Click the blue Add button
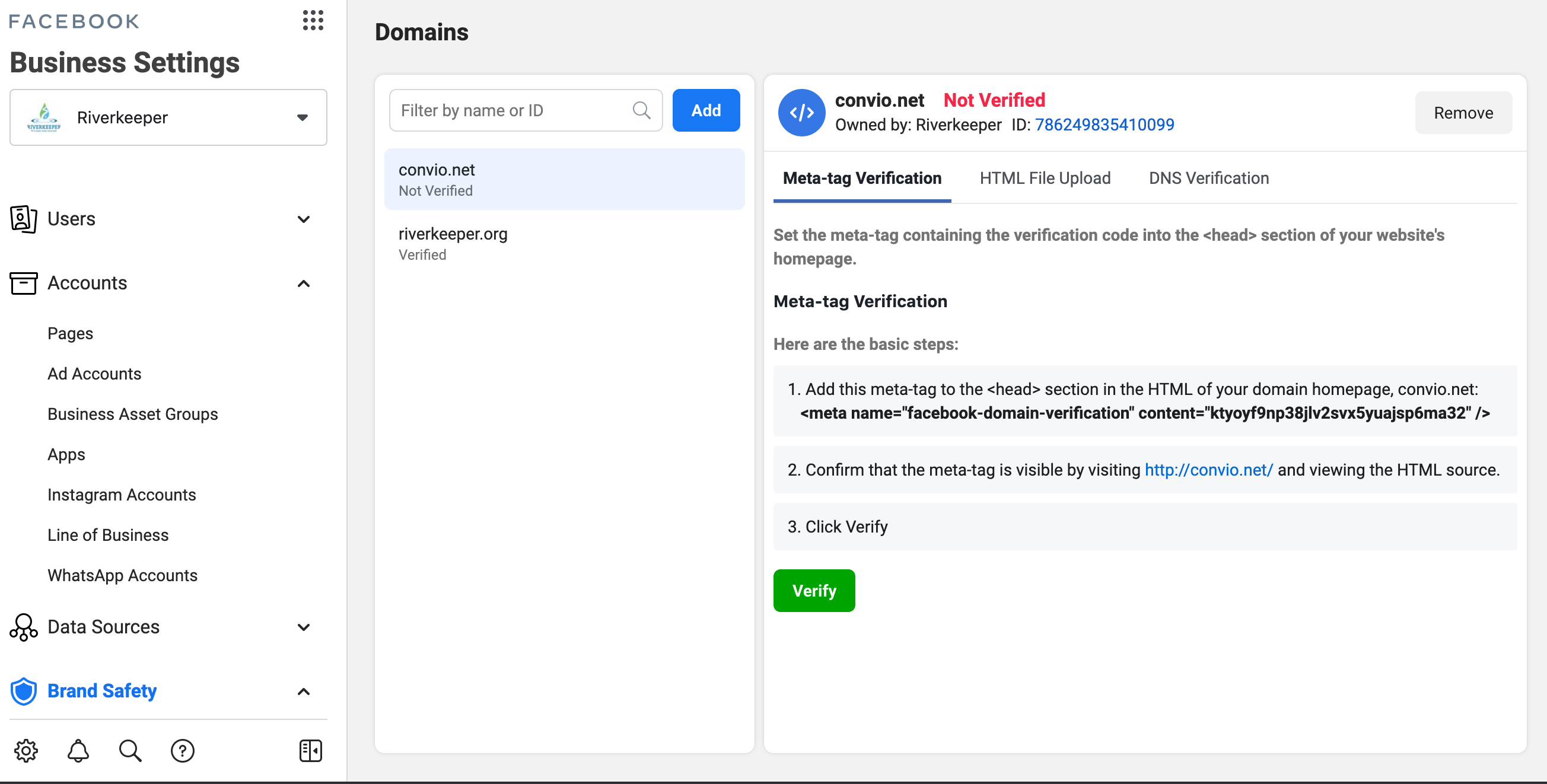1547x784 pixels. click(706, 110)
